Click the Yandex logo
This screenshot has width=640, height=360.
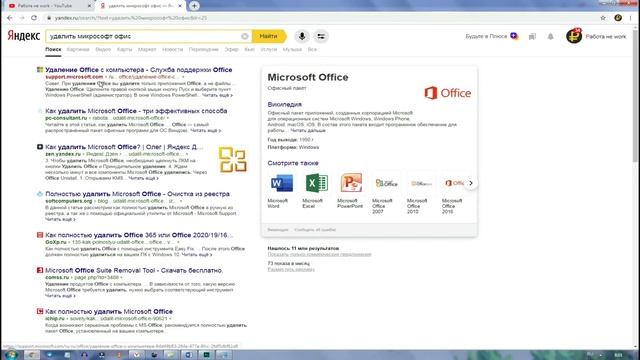(x=24, y=36)
